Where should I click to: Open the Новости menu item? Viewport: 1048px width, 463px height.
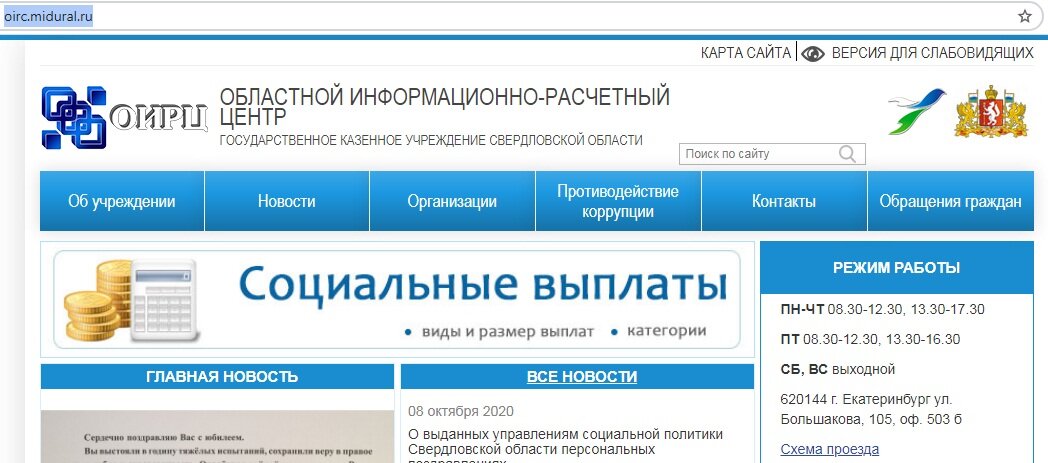click(x=287, y=201)
